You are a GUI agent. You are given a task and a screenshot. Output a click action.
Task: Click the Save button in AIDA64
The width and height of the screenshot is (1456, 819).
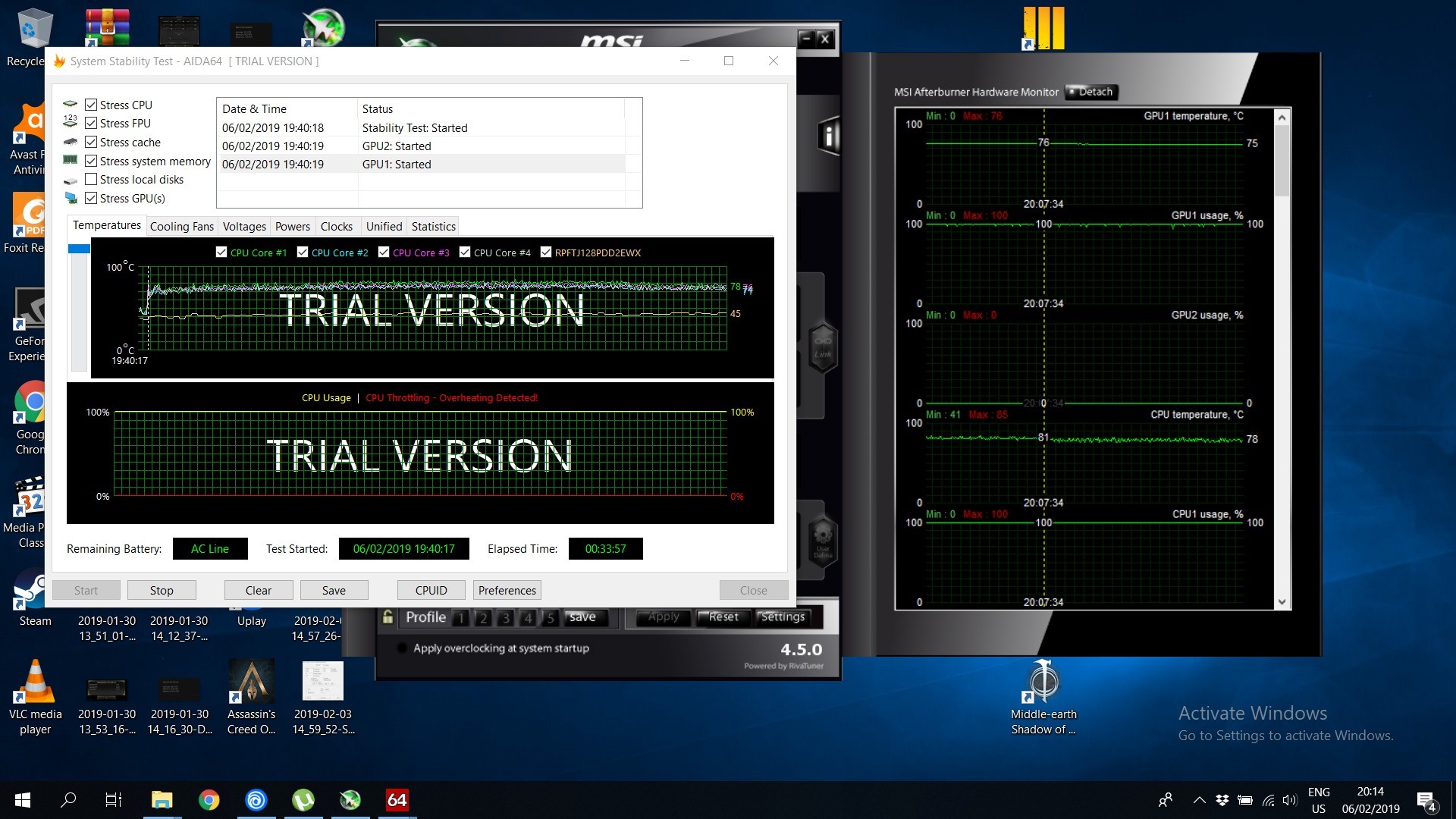(334, 590)
